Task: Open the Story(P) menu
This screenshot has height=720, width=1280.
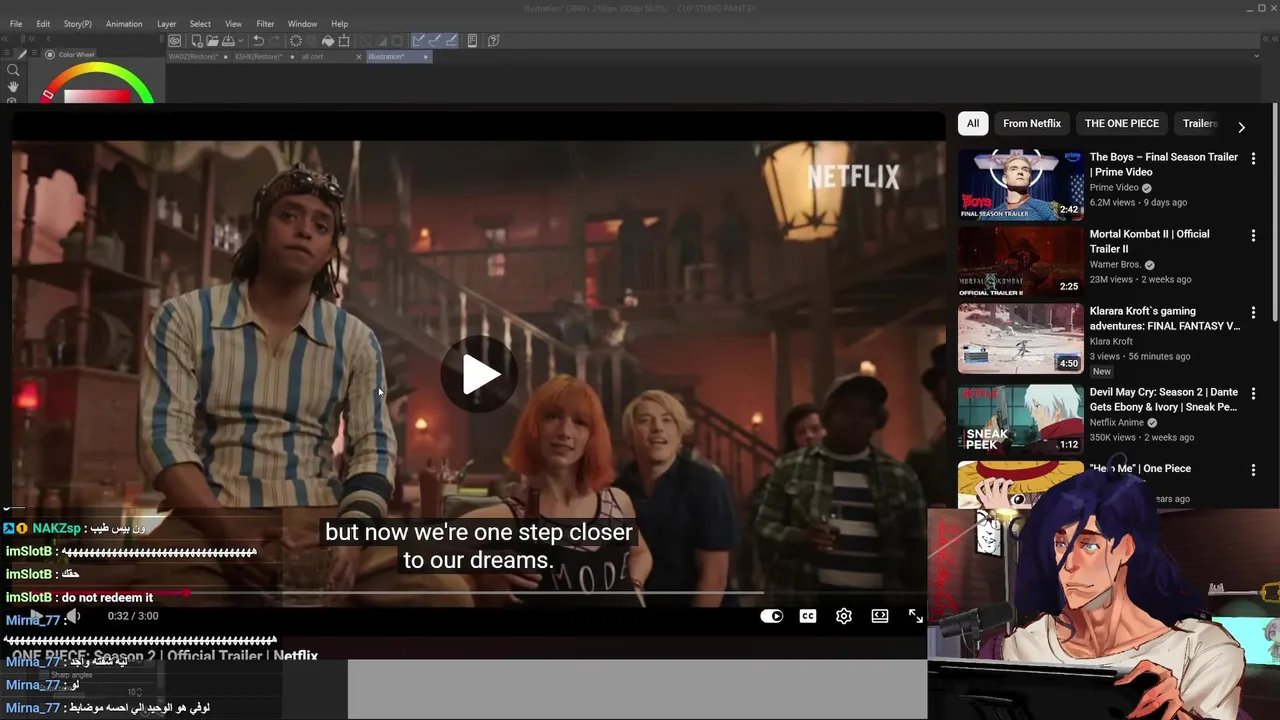Action: click(x=77, y=24)
